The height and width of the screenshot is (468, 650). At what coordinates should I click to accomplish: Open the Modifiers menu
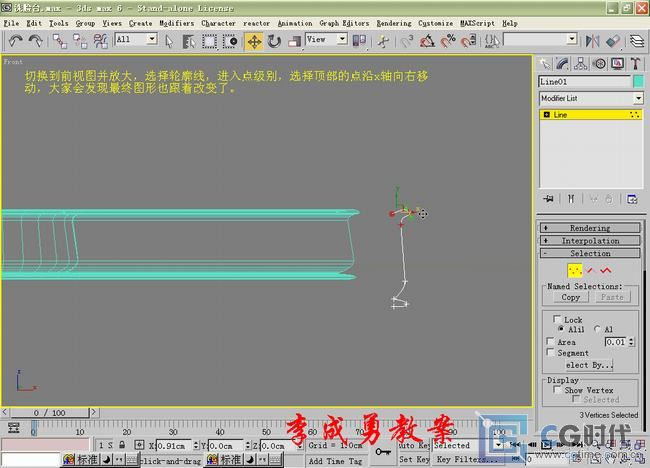(177, 23)
